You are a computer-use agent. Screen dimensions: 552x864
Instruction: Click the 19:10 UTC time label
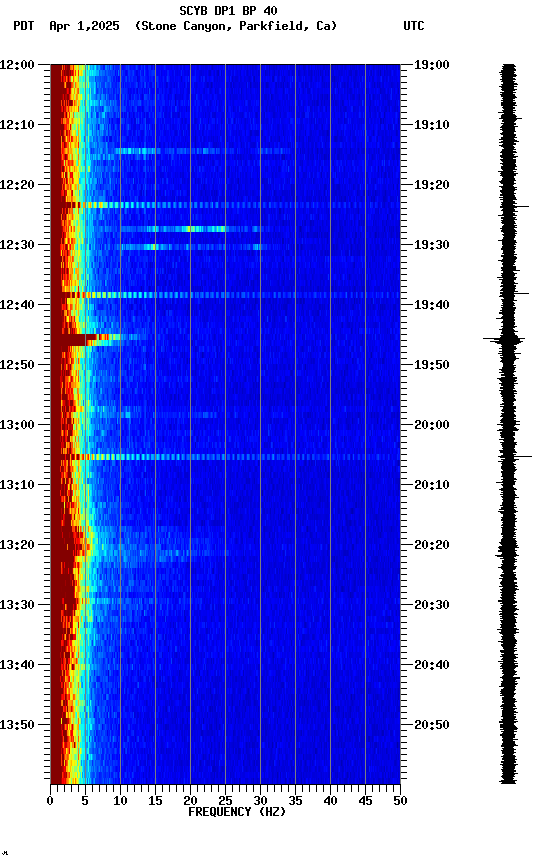(432, 125)
